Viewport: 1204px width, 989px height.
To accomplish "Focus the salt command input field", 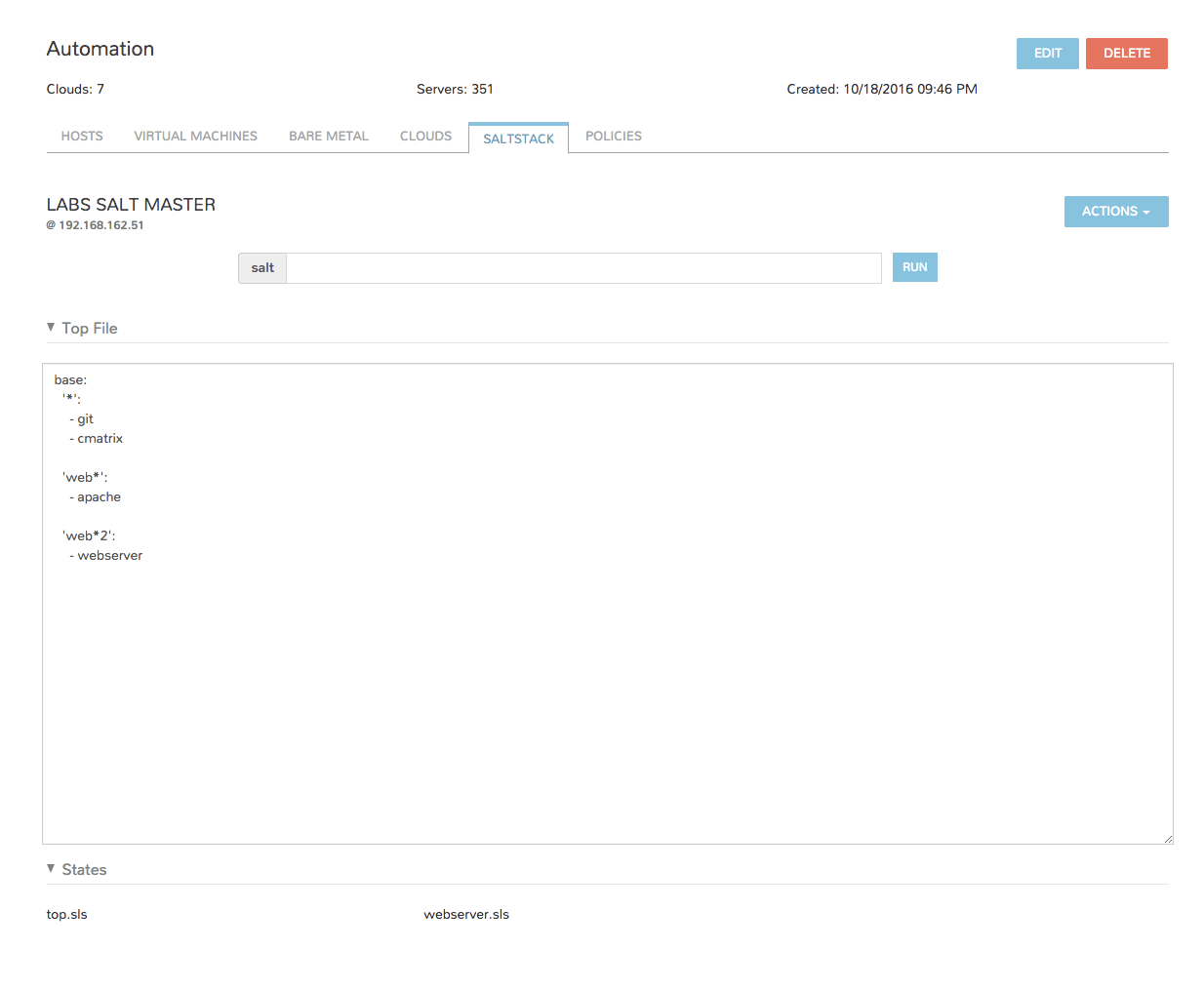I will point(583,268).
